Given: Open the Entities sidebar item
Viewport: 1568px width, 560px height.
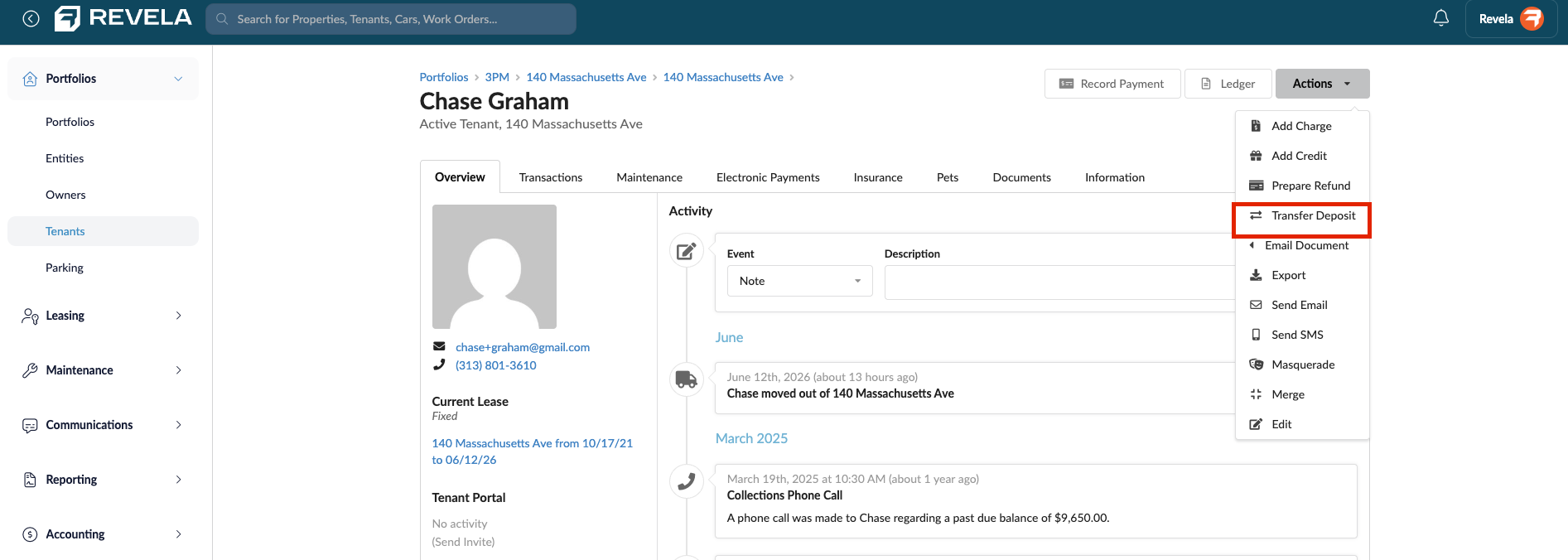Looking at the screenshot, I should (65, 158).
